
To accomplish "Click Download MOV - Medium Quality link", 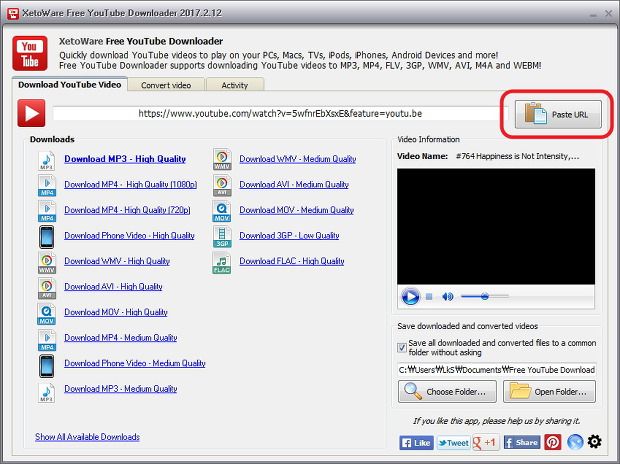I will pos(297,210).
